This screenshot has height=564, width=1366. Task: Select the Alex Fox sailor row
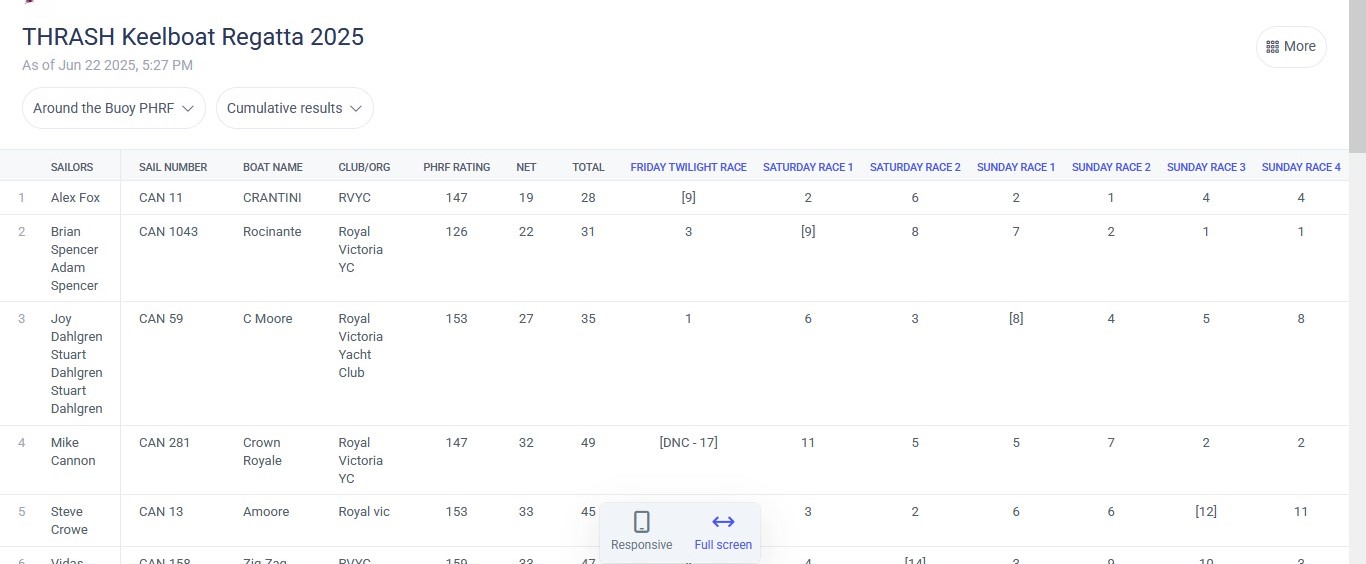76,198
